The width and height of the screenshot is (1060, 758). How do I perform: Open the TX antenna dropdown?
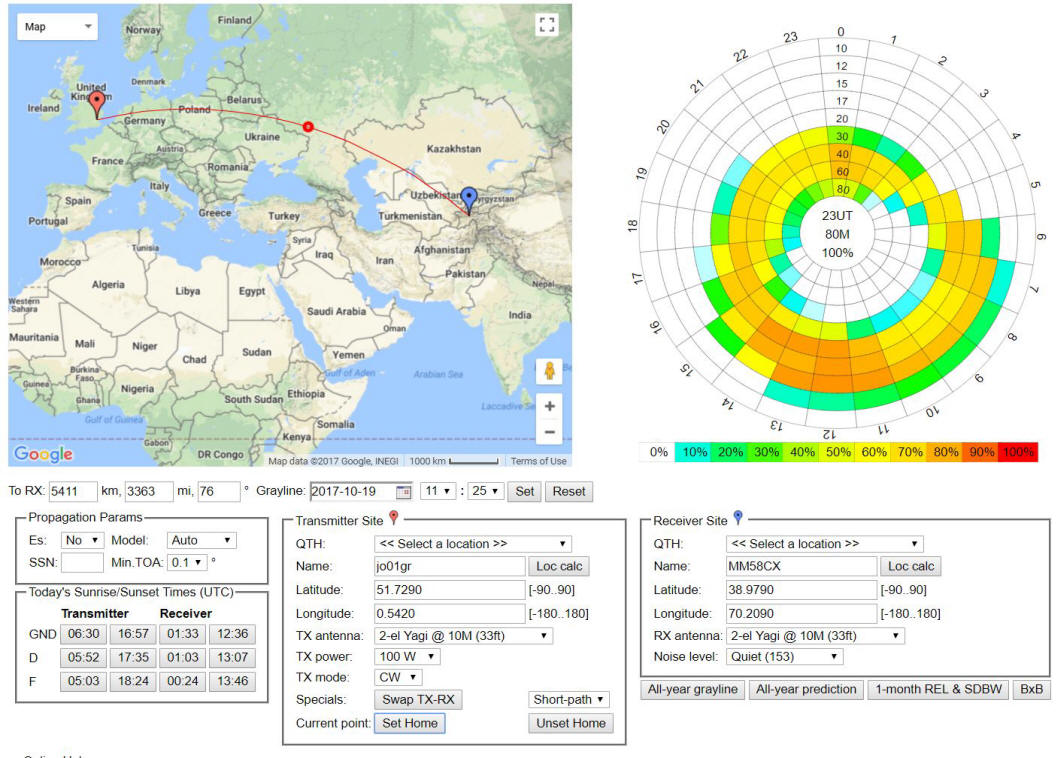tap(463, 636)
